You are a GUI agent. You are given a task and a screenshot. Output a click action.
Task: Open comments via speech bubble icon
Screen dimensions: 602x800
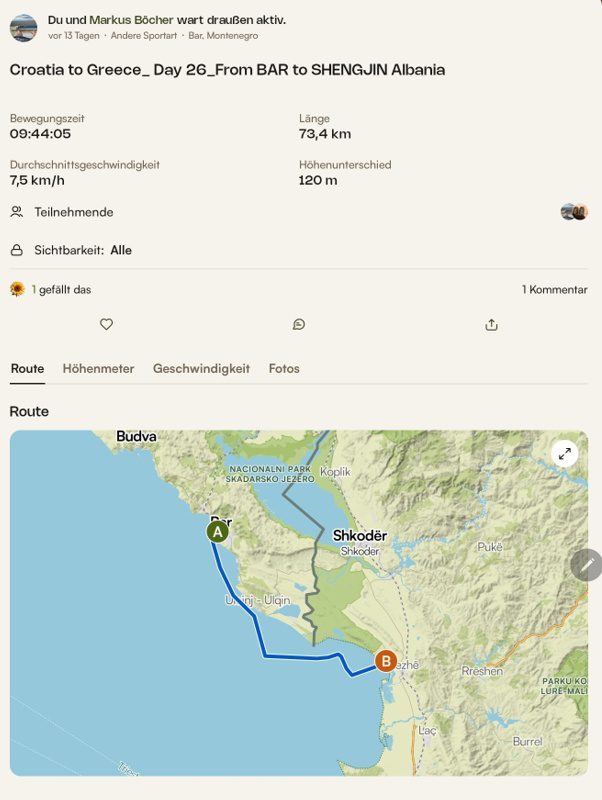tap(299, 324)
